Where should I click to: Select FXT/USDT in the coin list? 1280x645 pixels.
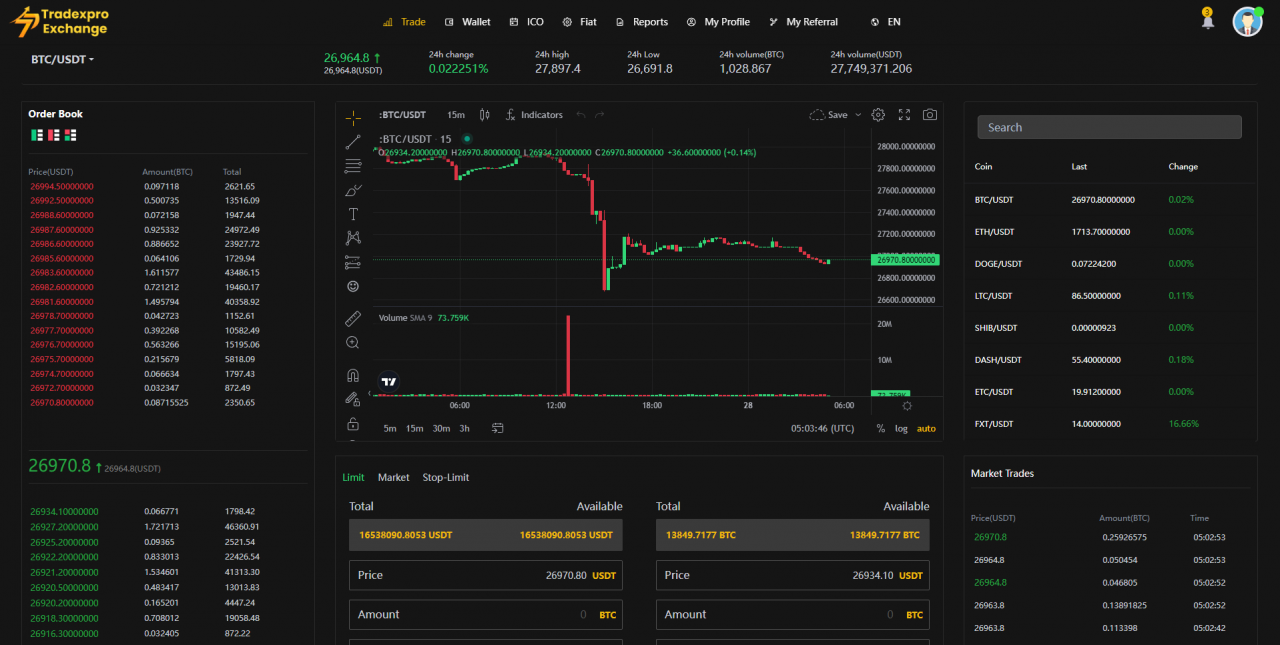[1110, 423]
